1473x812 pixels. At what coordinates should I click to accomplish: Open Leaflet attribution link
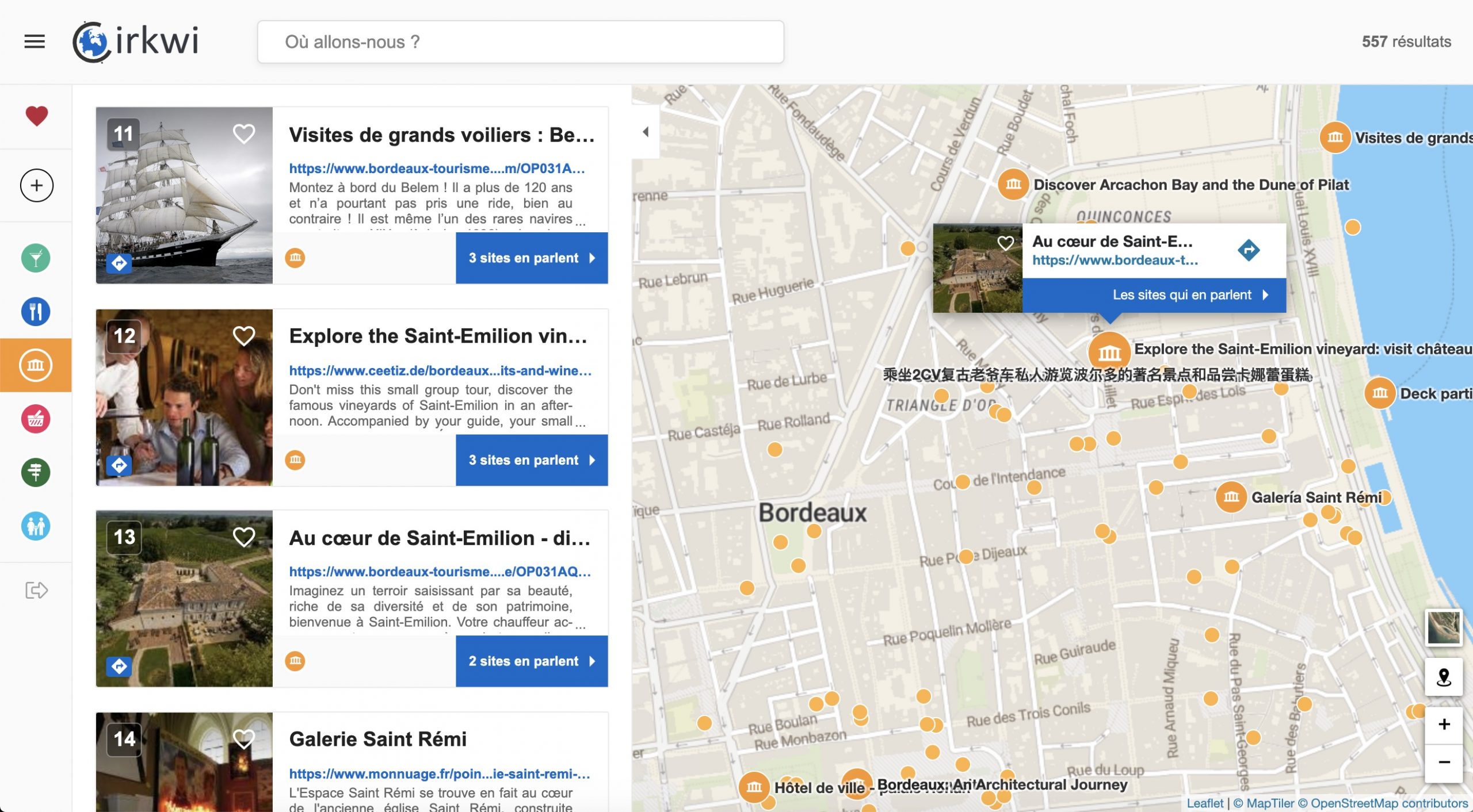(x=1205, y=803)
